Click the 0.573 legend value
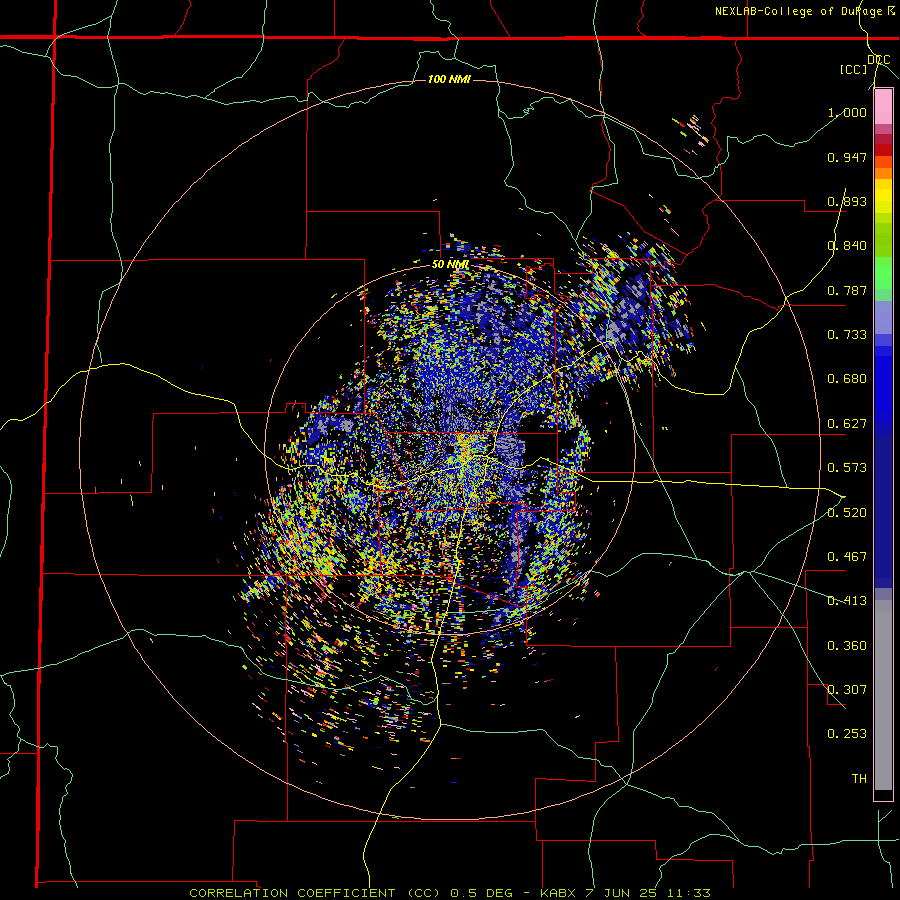This screenshot has width=900, height=900. (x=847, y=468)
